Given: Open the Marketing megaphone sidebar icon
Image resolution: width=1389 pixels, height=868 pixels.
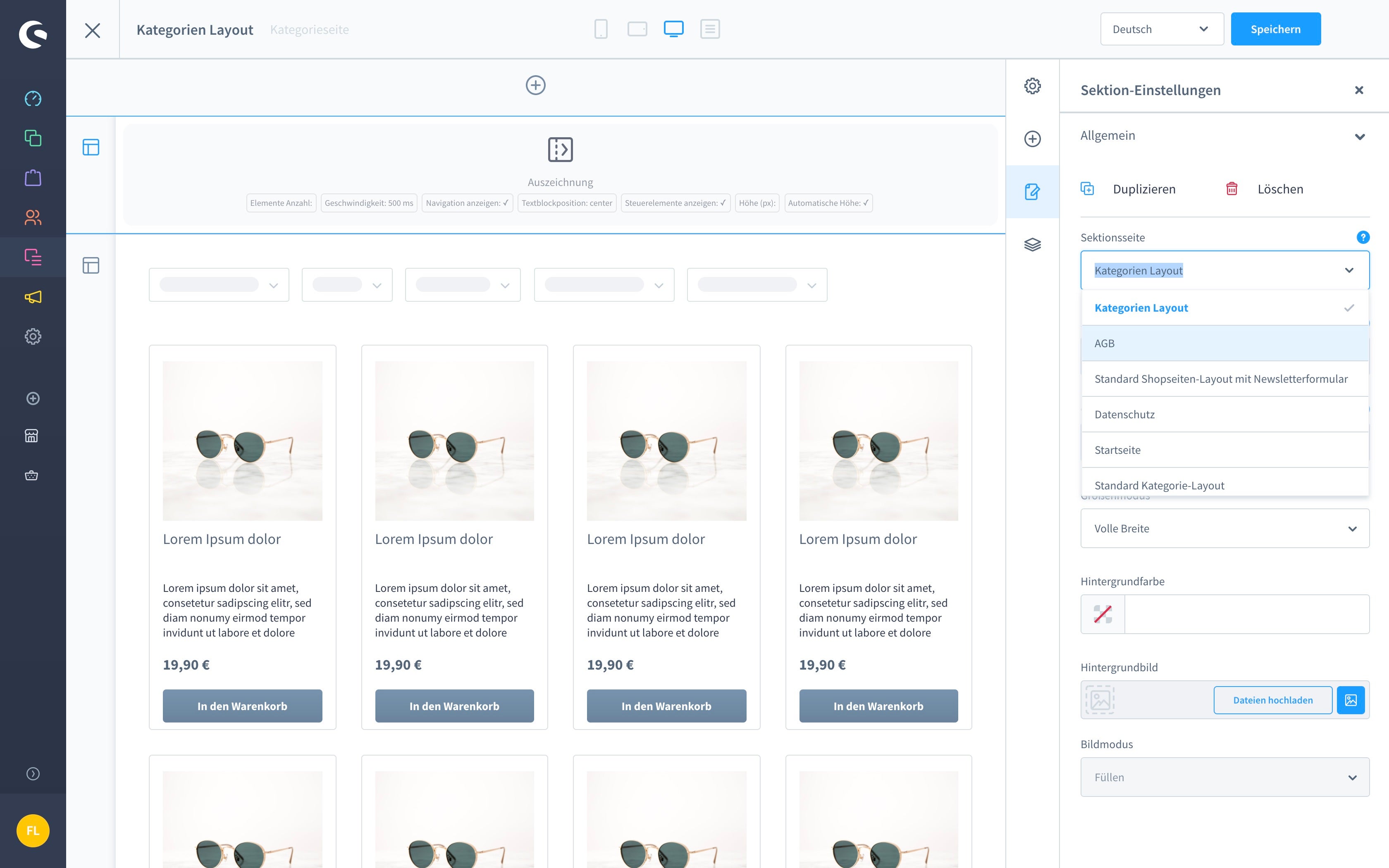Looking at the screenshot, I should (33, 297).
